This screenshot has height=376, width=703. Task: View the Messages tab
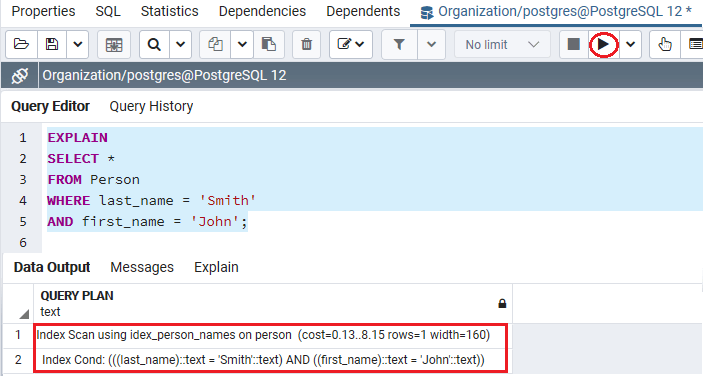[142, 267]
